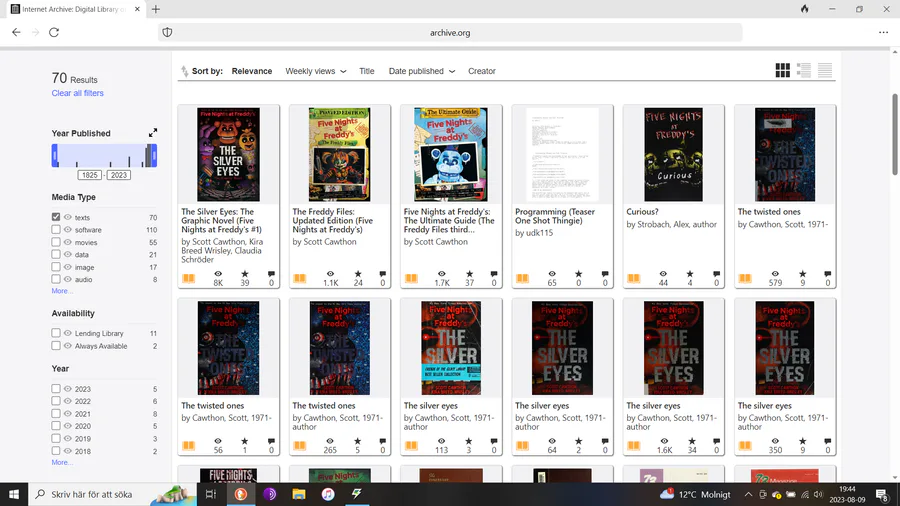This screenshot has height=506, width=900.
Task: Sort results by Creator
Action: click(482, 71)
